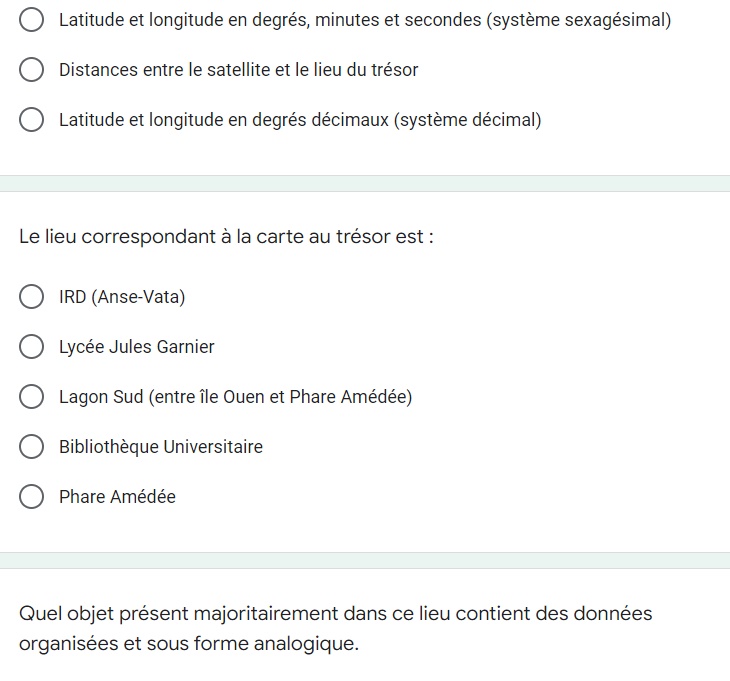Screen dimensions: 730x681
Task: Choose the satellite distances radio button
Action: tap(32, 70)
